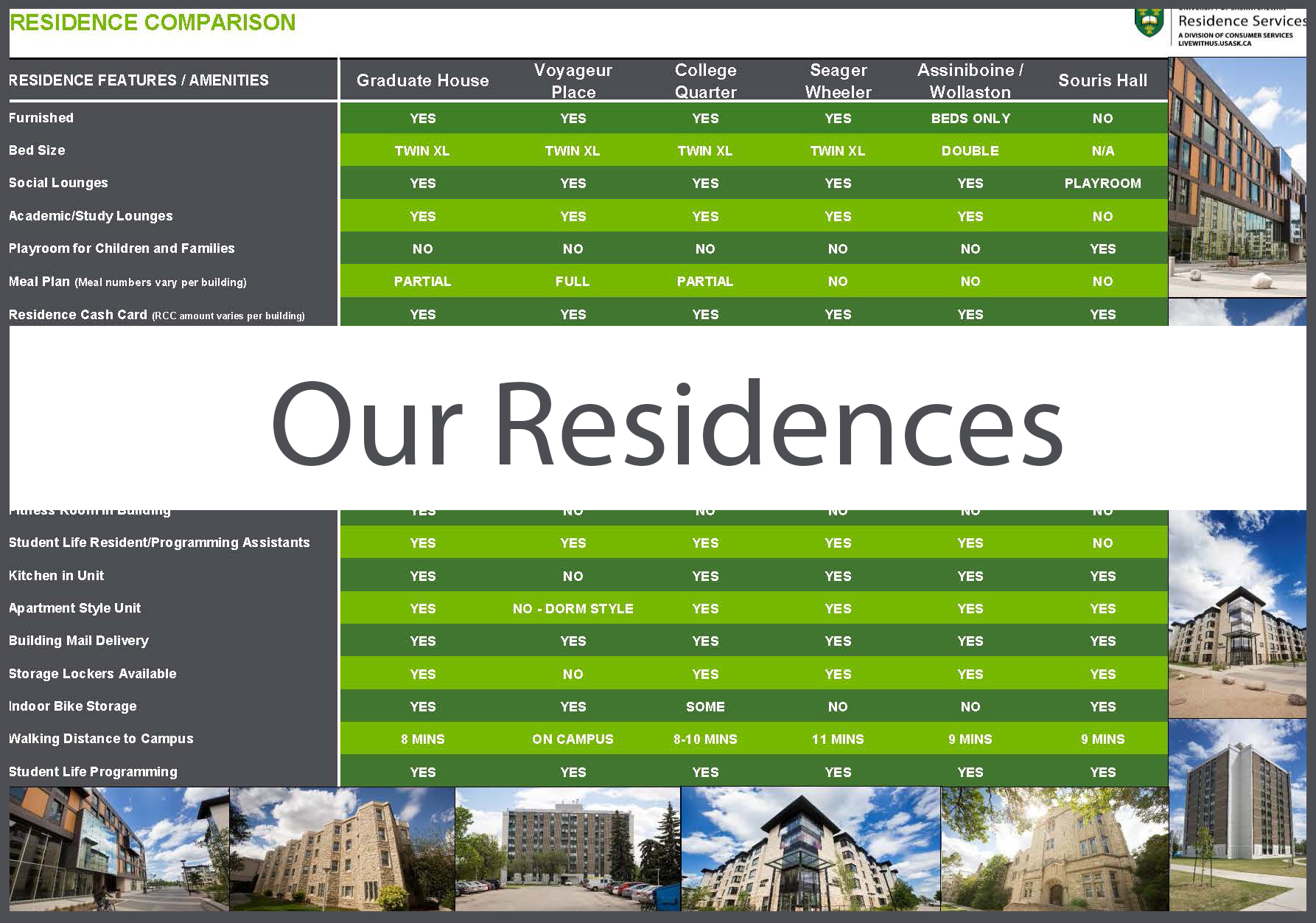1316x923 pixels.
Task: Click the College Quarter header label
Action: [x=705, y=81]
